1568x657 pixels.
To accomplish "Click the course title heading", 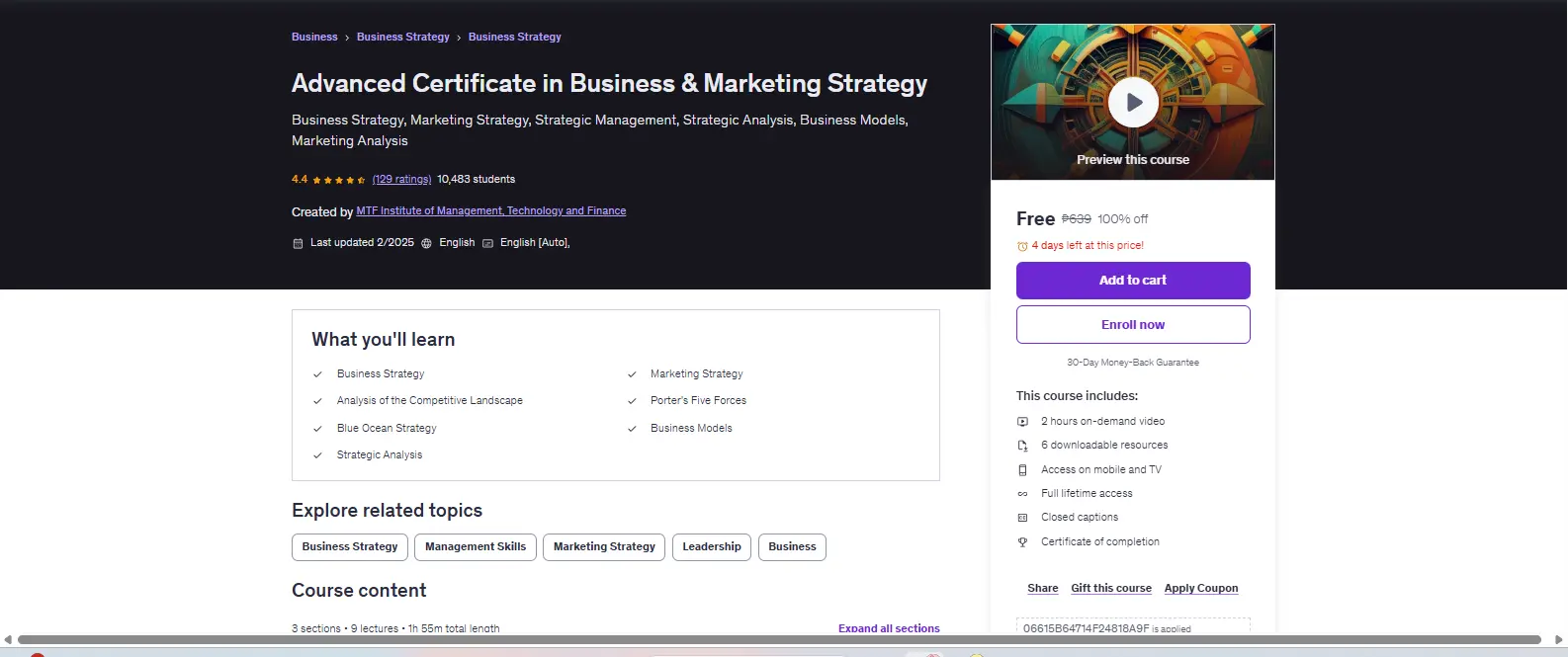I will point(609,84).
